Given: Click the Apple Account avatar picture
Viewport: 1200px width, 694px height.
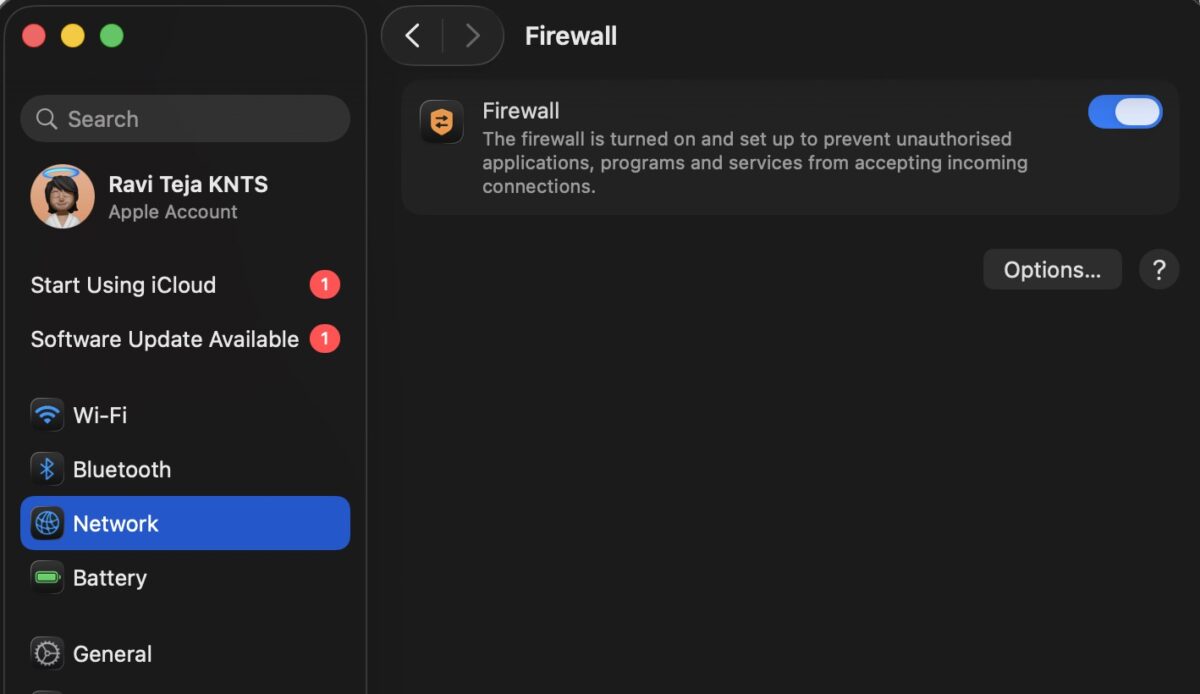Looking at the screenshot, I should pyautogui.click(x=62, y=196).
